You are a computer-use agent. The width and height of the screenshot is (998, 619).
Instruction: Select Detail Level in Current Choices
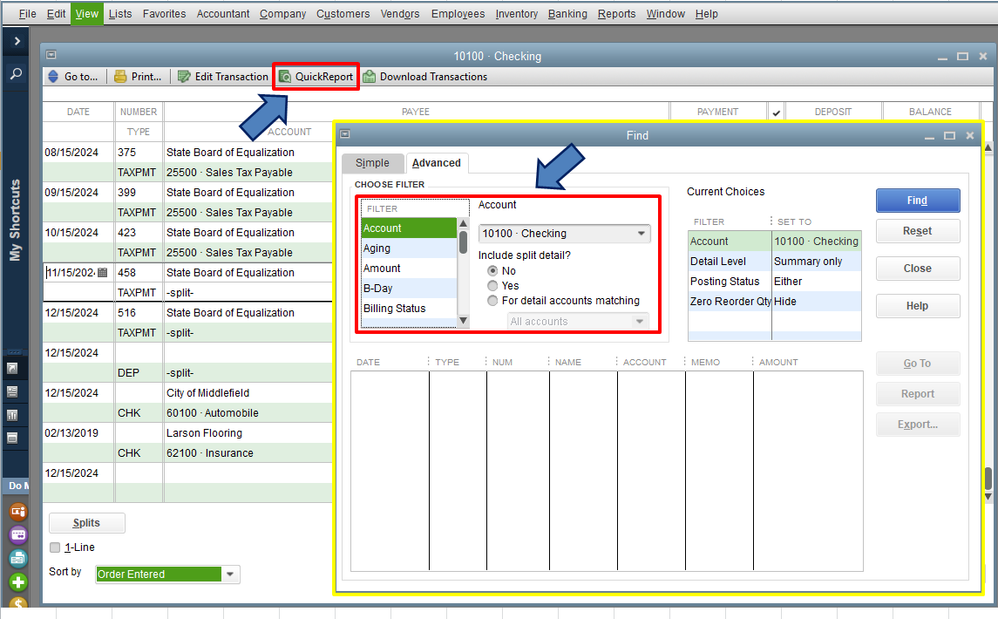775,261
